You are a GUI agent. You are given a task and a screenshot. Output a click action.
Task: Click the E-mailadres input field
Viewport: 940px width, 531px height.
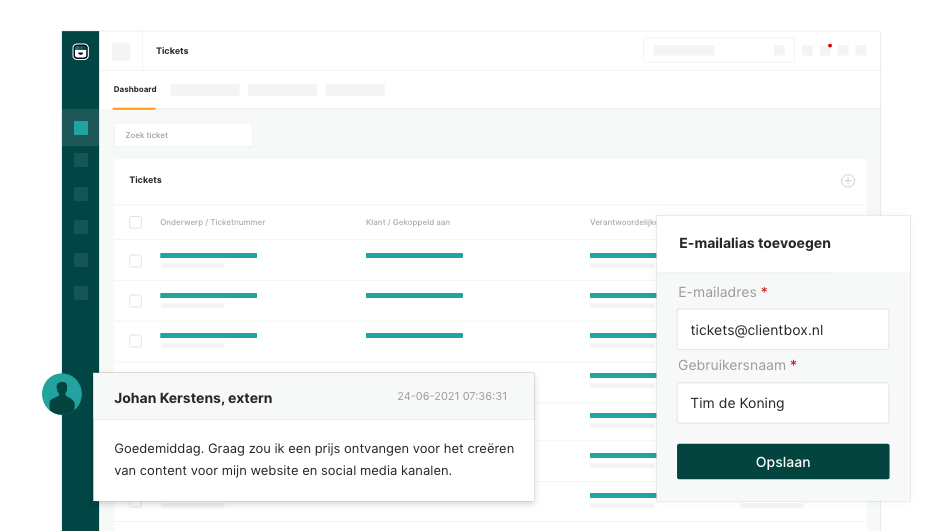[x=782, y=329]
